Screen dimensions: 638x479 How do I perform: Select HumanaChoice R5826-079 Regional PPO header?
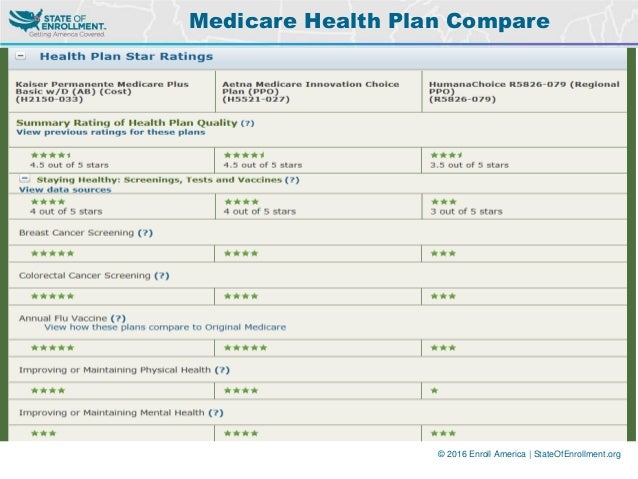524,92
